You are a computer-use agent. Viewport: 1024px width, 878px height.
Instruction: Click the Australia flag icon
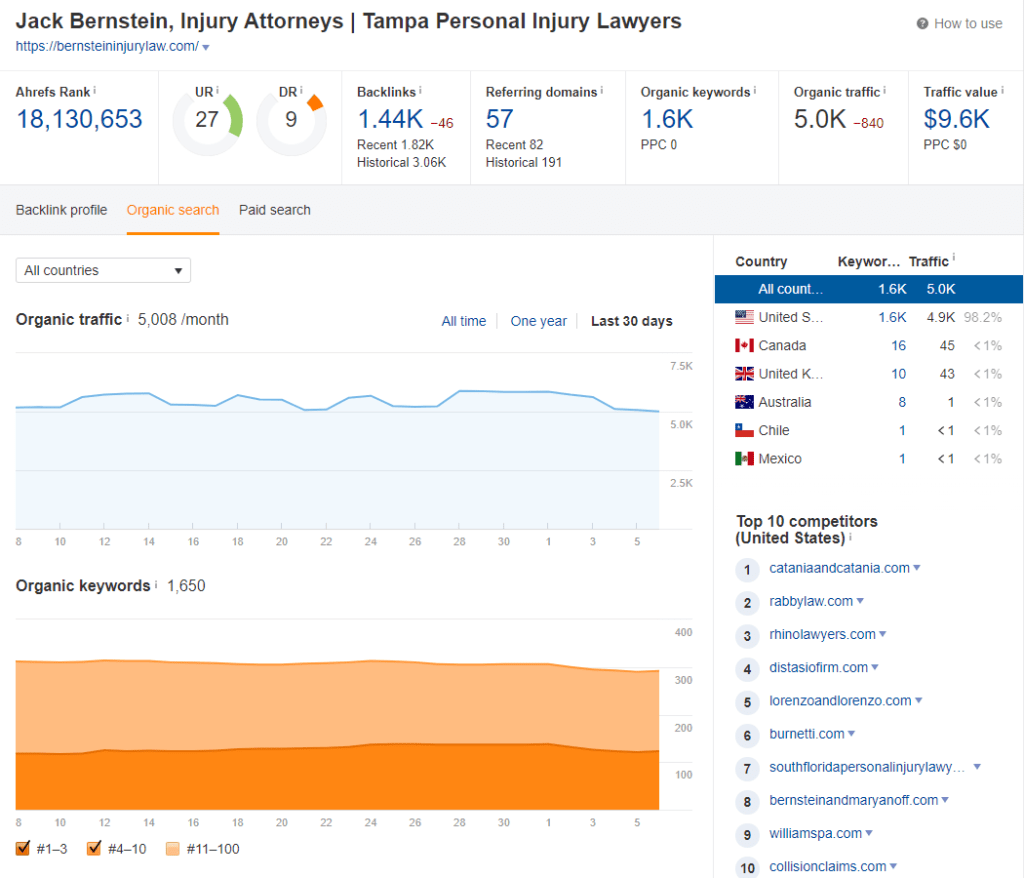(744, 402)
